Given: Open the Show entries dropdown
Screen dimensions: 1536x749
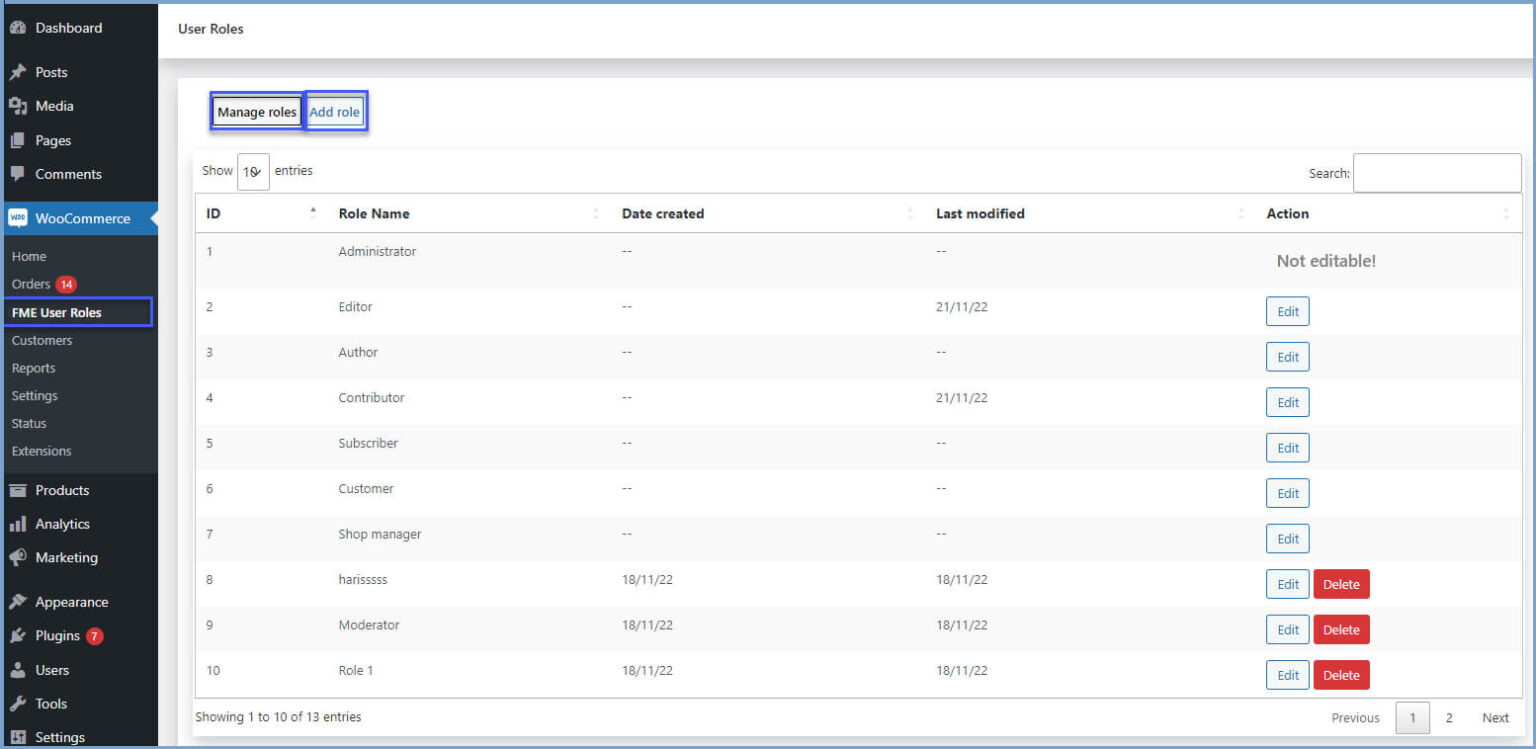Looking at the screenshot, I should 253,170.
